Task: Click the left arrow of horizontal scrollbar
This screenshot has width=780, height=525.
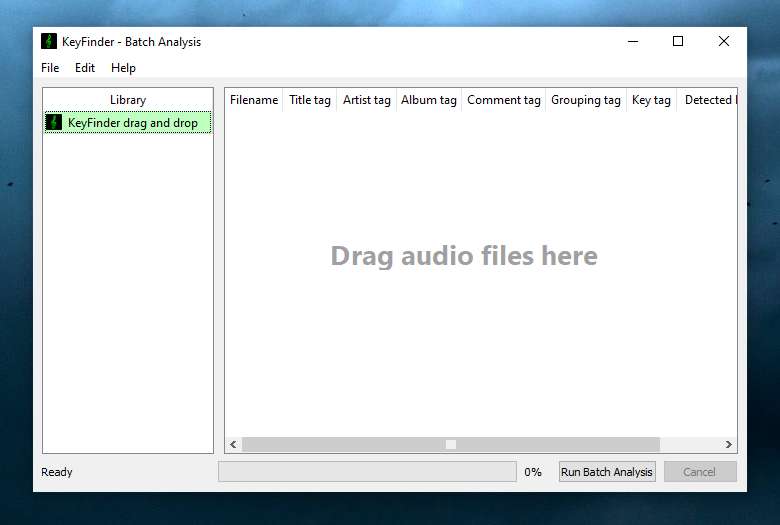Action: (233, 444)
